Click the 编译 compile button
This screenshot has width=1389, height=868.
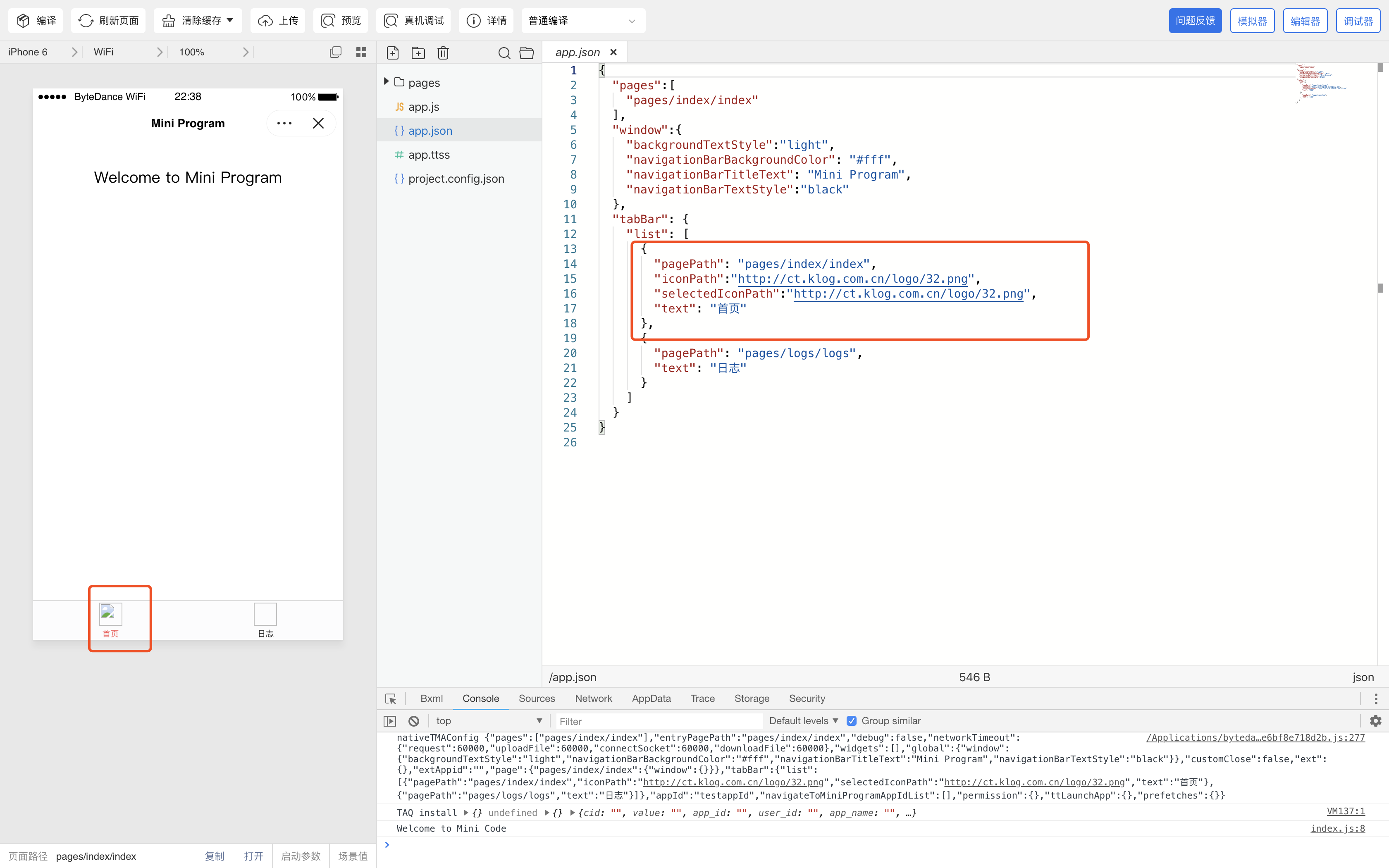pyautogui.click(x=36, y=21)
